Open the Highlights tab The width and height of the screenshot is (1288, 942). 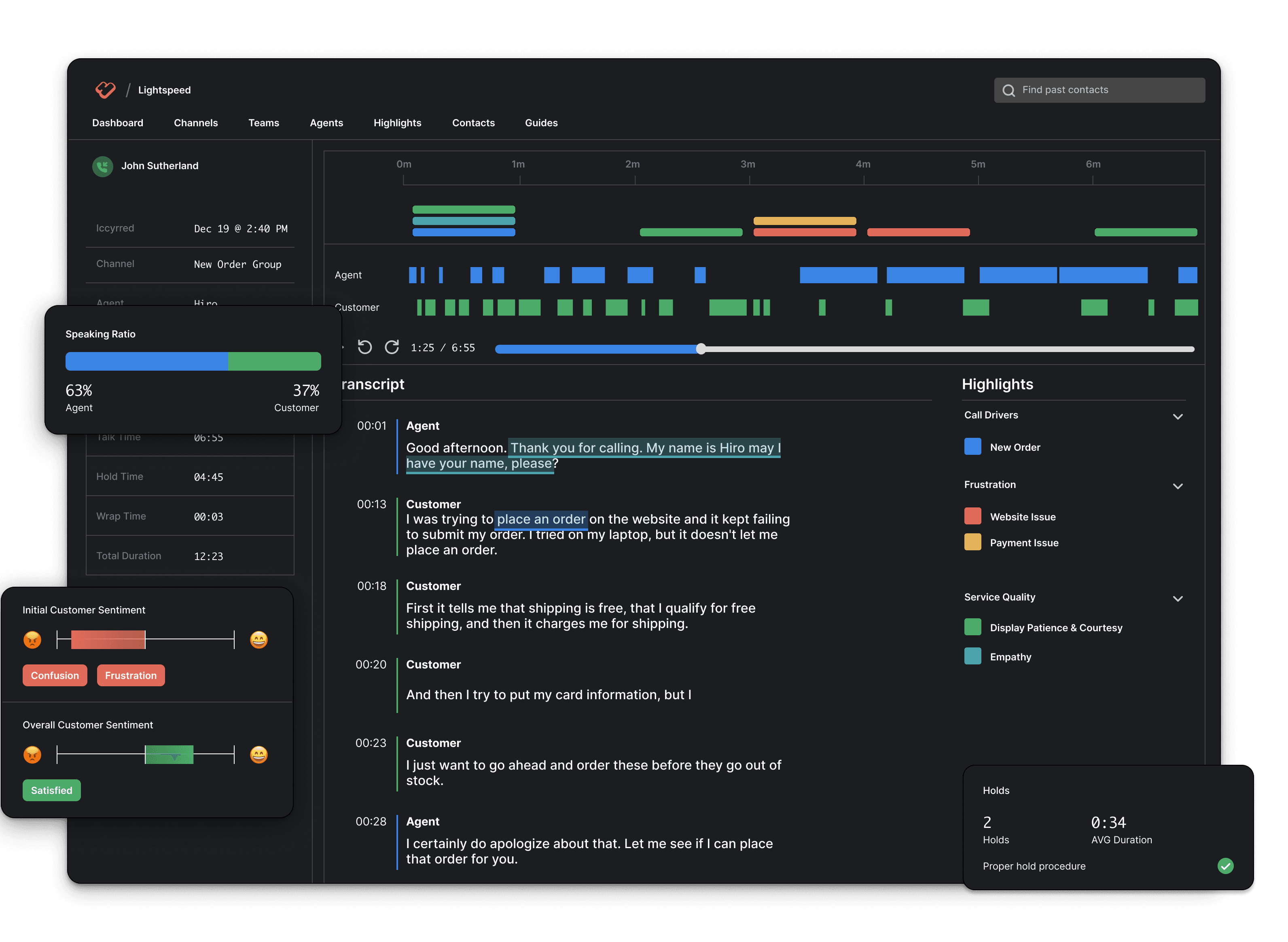397,123
